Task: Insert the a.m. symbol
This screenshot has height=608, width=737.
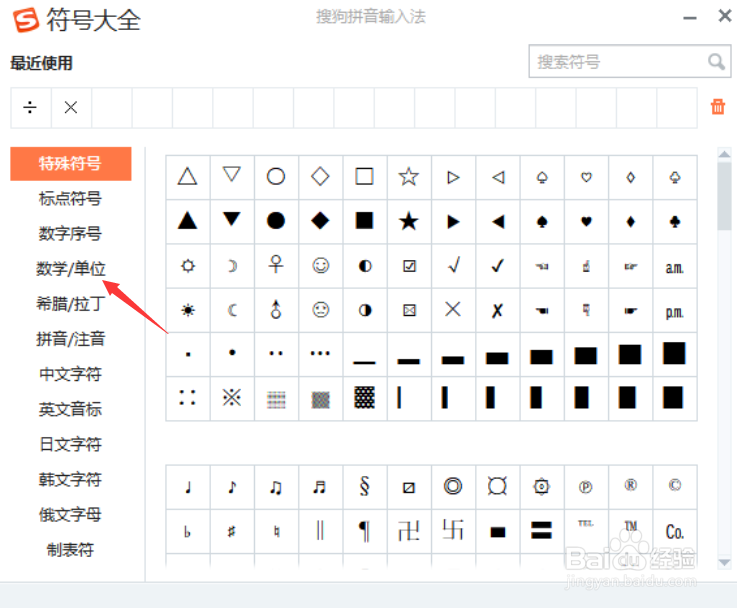Action: (674, 266)
